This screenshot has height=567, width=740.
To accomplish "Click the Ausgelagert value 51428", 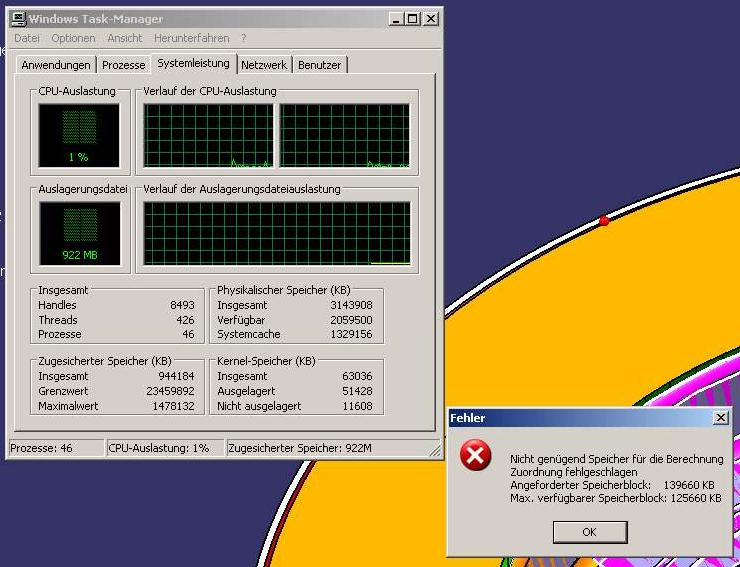I will (x=357, y=391).
